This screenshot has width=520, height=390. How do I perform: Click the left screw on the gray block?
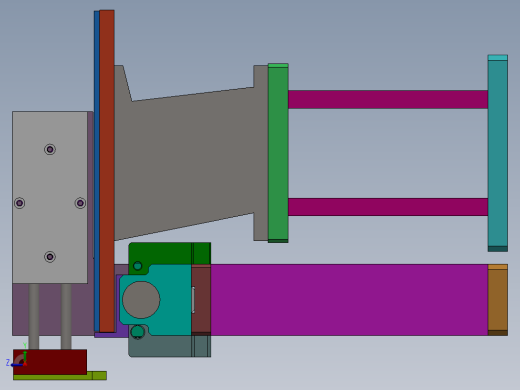19,203
